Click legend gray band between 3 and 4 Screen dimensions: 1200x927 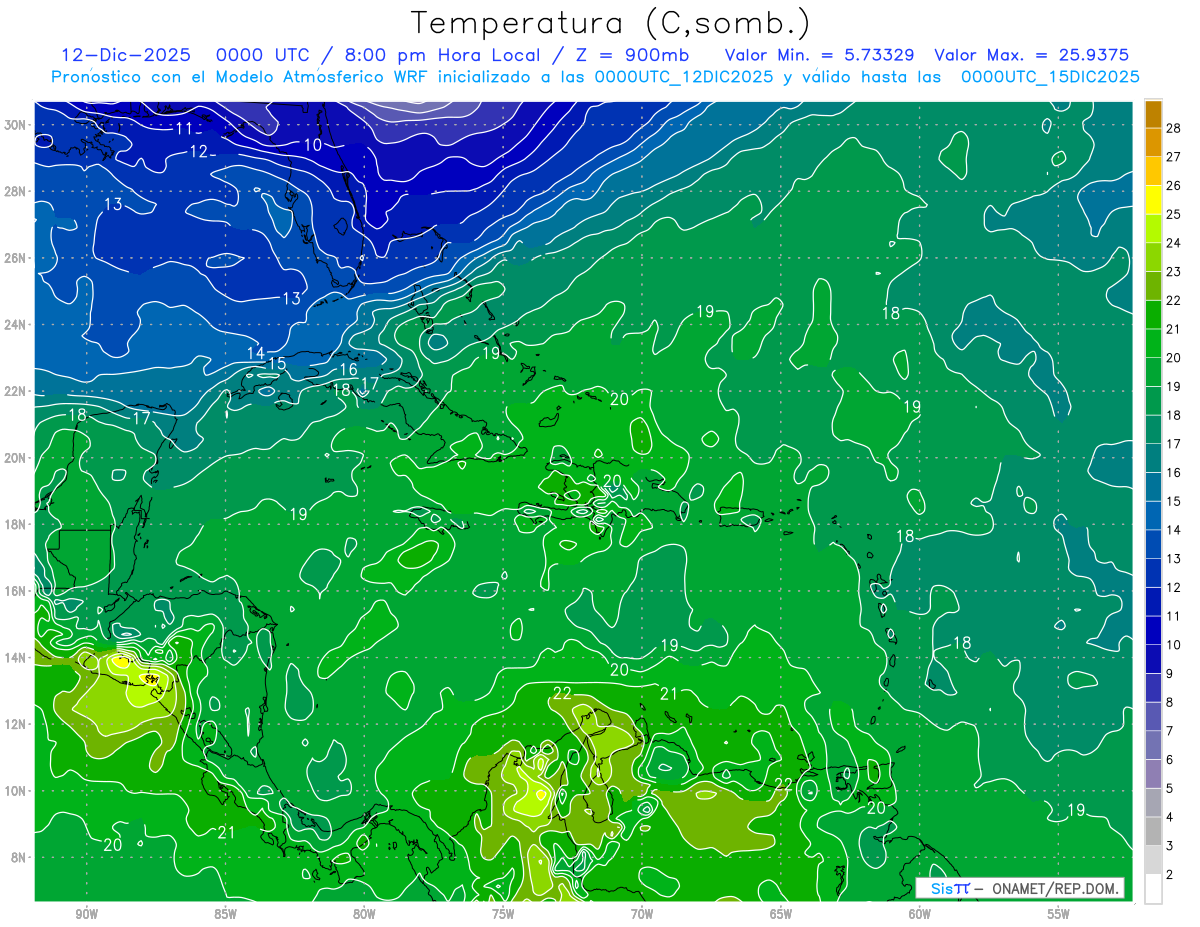coord(1153,832)
